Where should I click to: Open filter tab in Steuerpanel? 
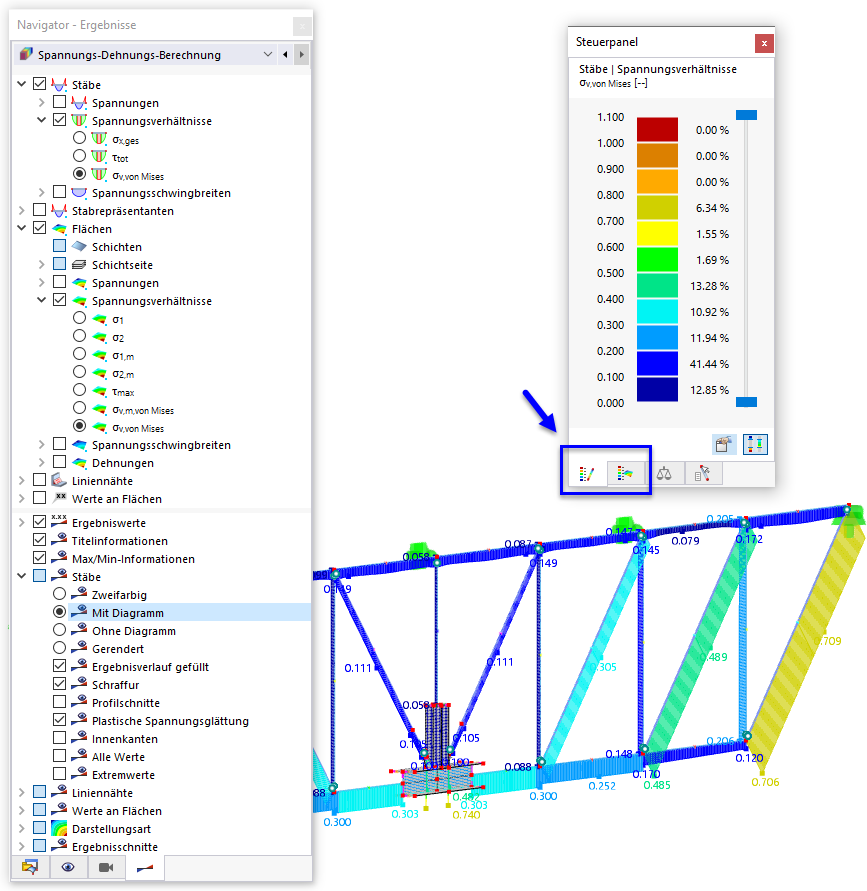tap(703, 473)
